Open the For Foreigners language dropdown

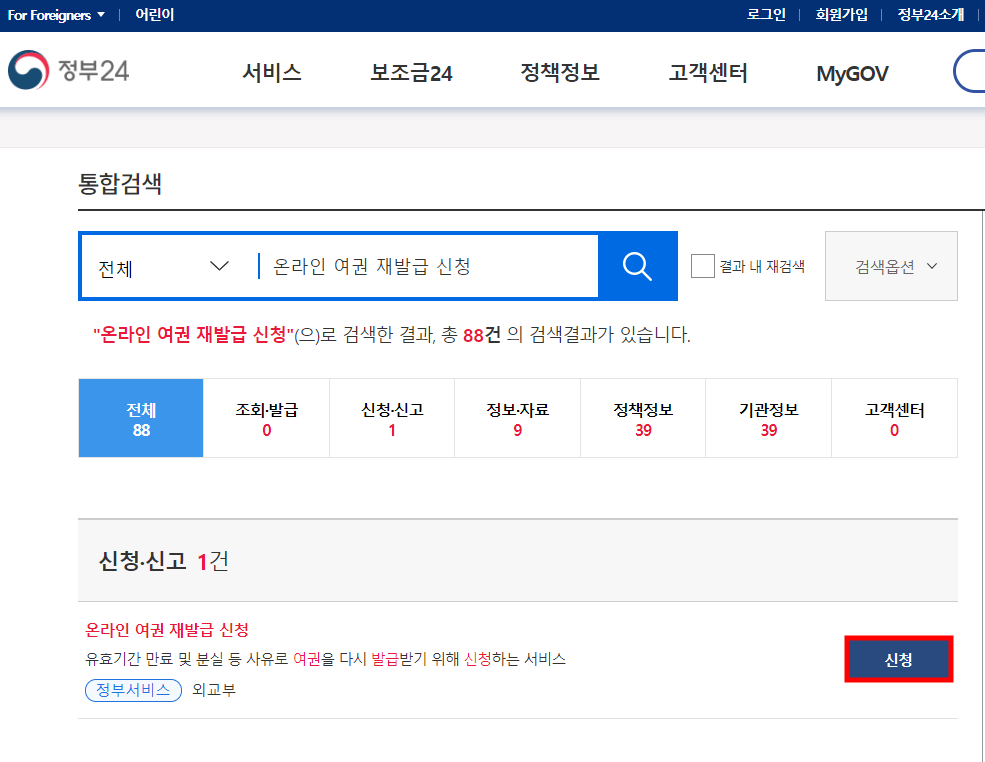click(x=55, y=15)
